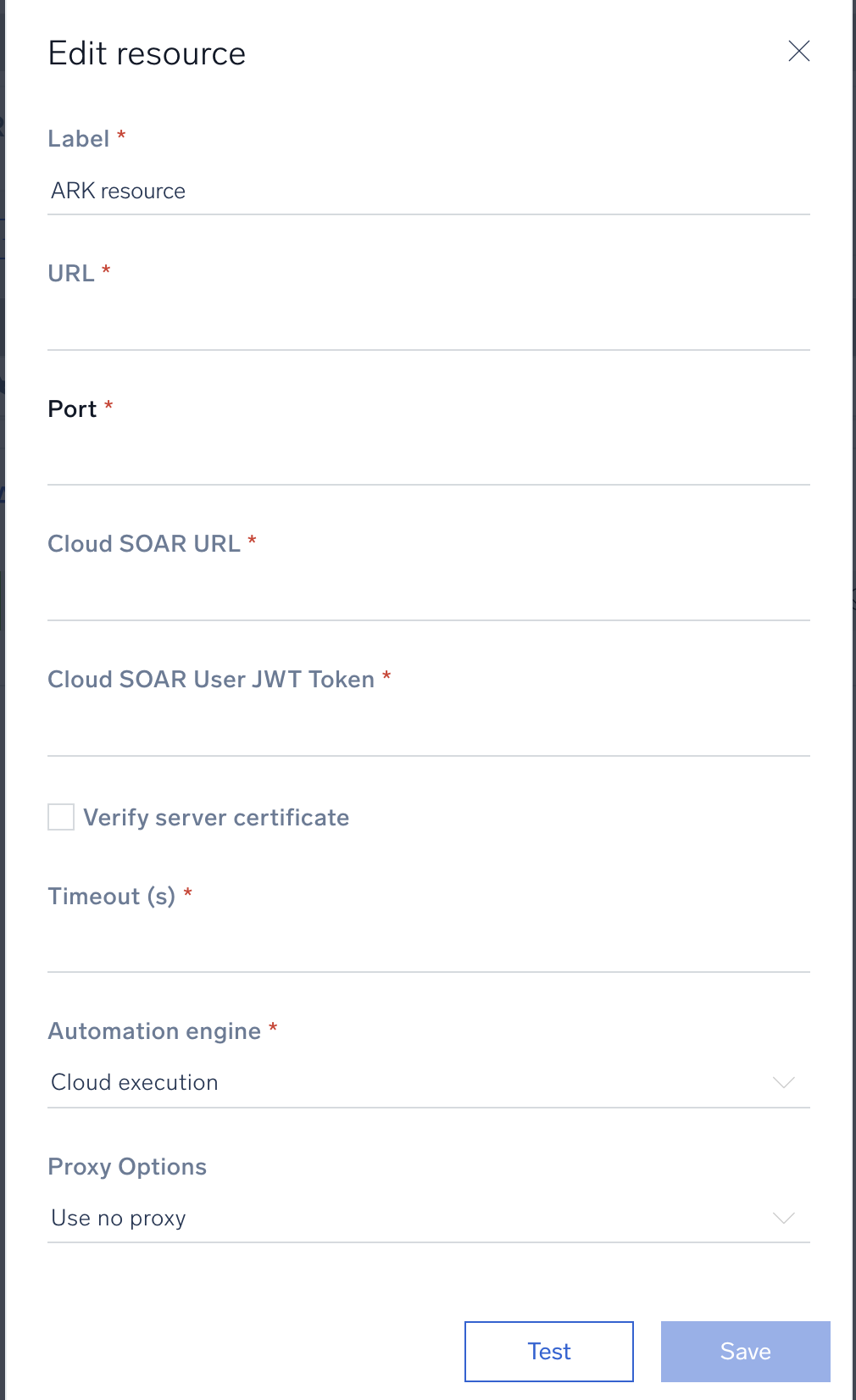Viewport: 856px width, 1400px height.
Task: Click the Label field containing ARK resource
Action: [x=428, y=192]
